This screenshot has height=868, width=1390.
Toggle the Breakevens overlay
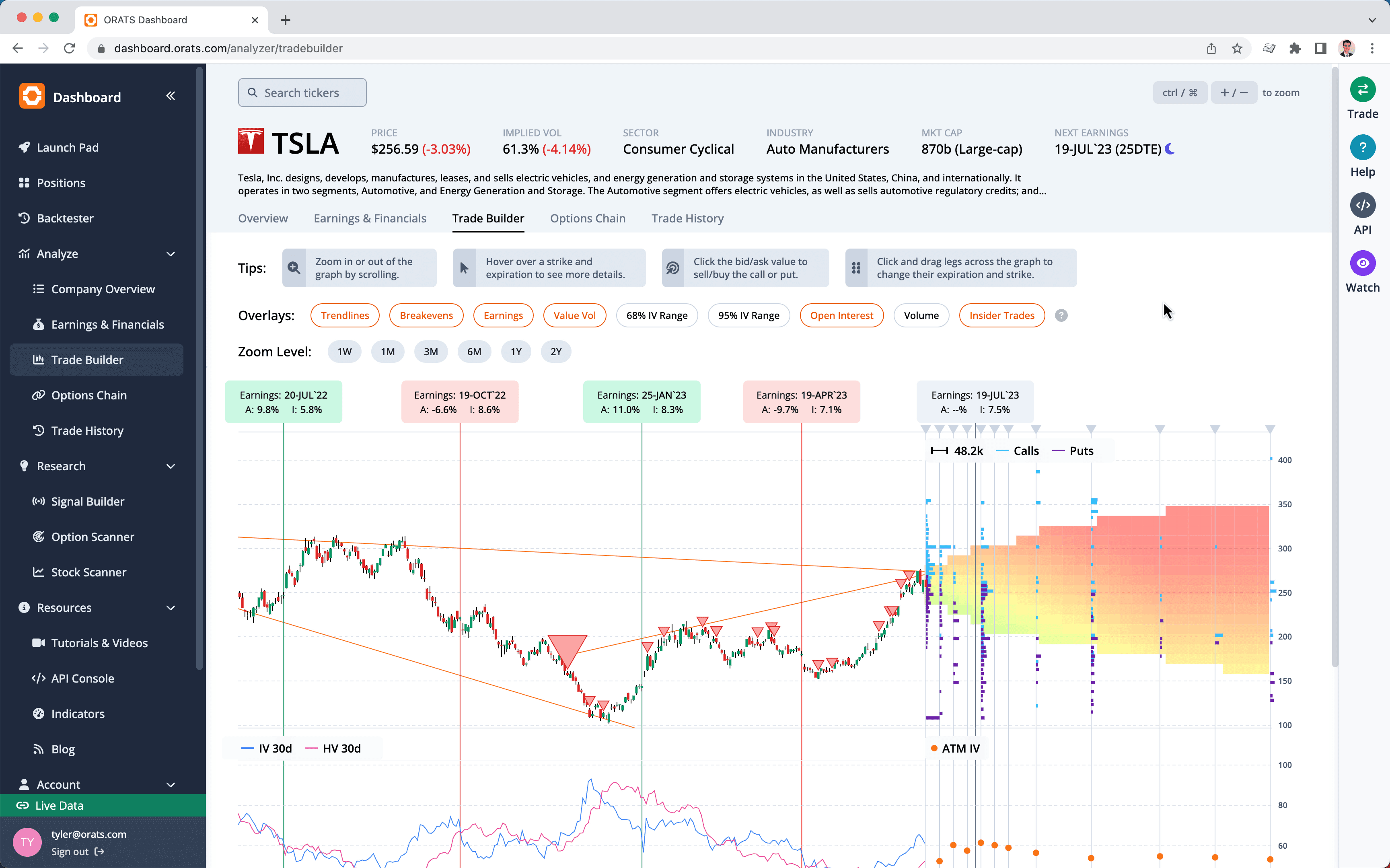[x=426, y=315]
